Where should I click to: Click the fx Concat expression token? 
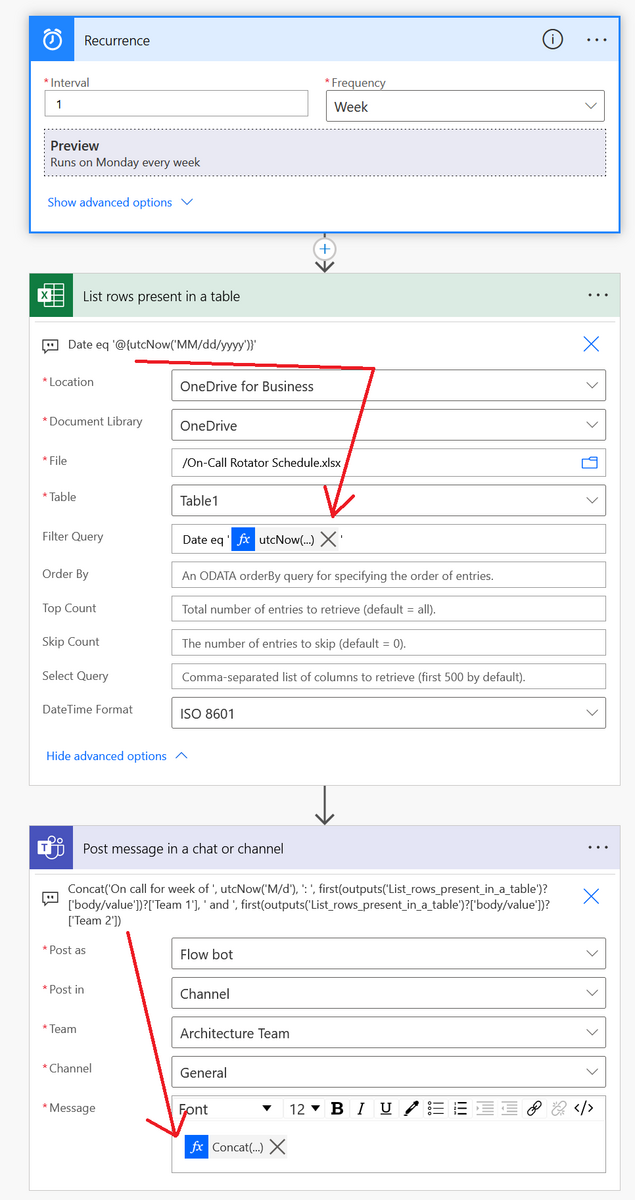pos(225,1147)
